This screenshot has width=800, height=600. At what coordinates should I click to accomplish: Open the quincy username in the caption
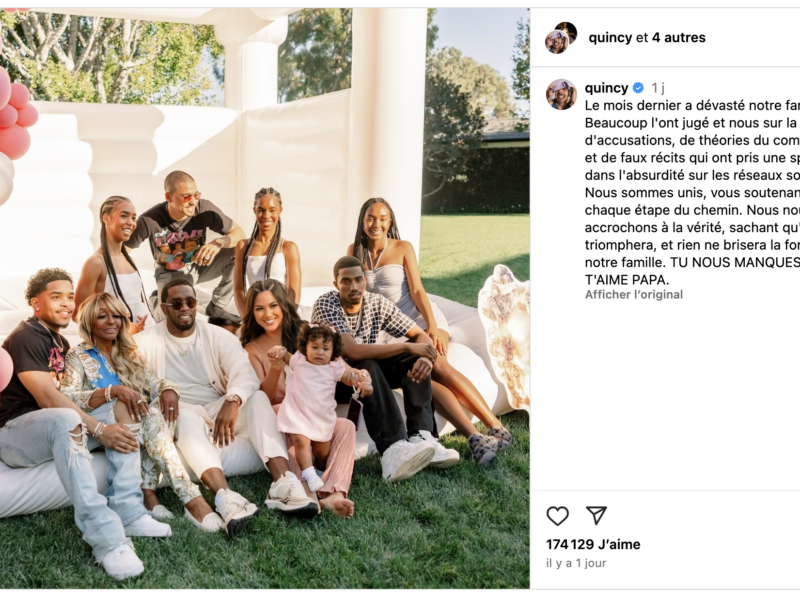coord(606,88)
